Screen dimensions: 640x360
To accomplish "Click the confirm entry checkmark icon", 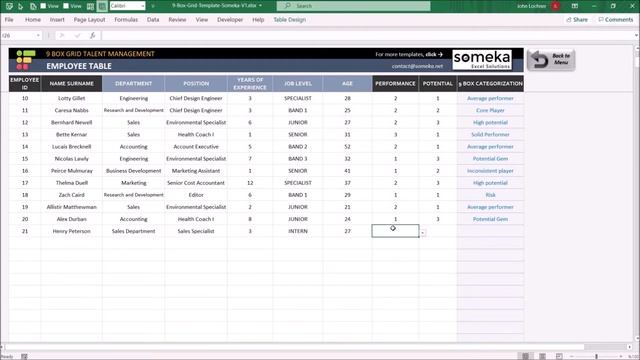I will (x=78, y=36).
